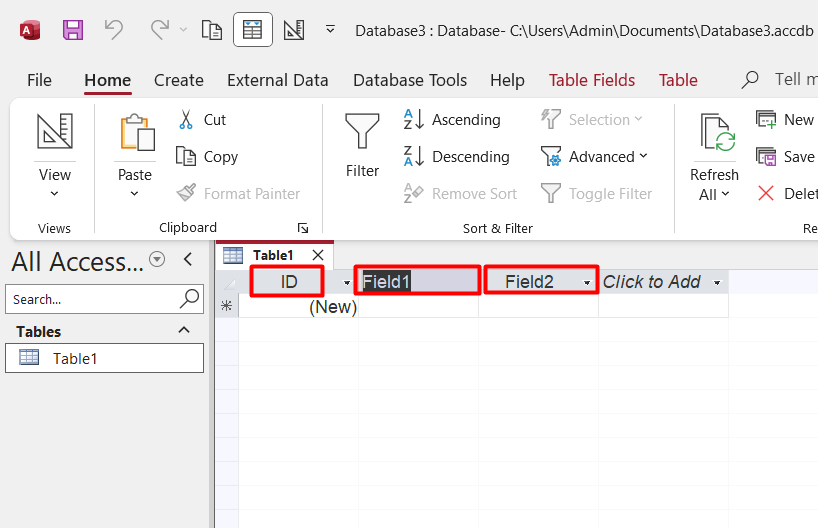Click Save record in Records group
The height and width of the screenshot is (528, 818).
[785, 157]
